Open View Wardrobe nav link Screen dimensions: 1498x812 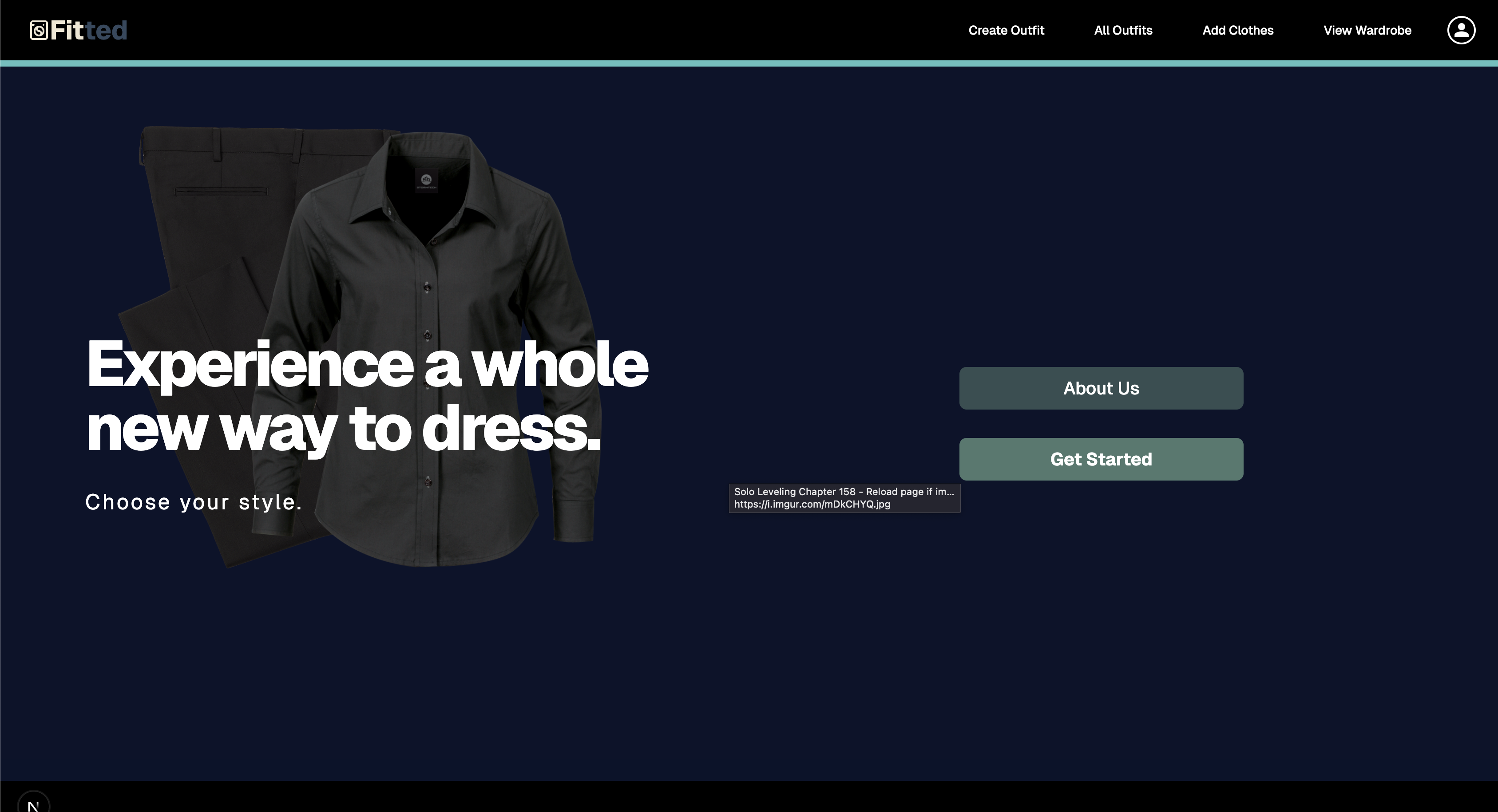(x=1367, y=30)
